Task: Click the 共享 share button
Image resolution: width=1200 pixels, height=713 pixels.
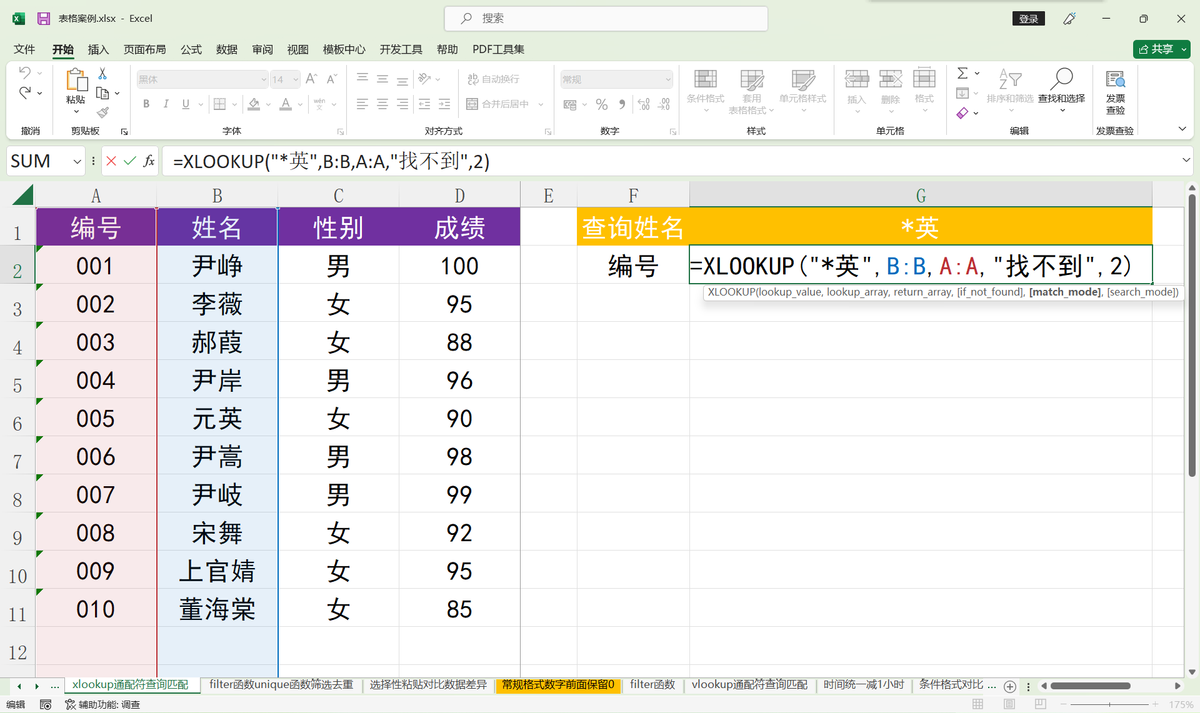Action: (x=1160, y=49)
